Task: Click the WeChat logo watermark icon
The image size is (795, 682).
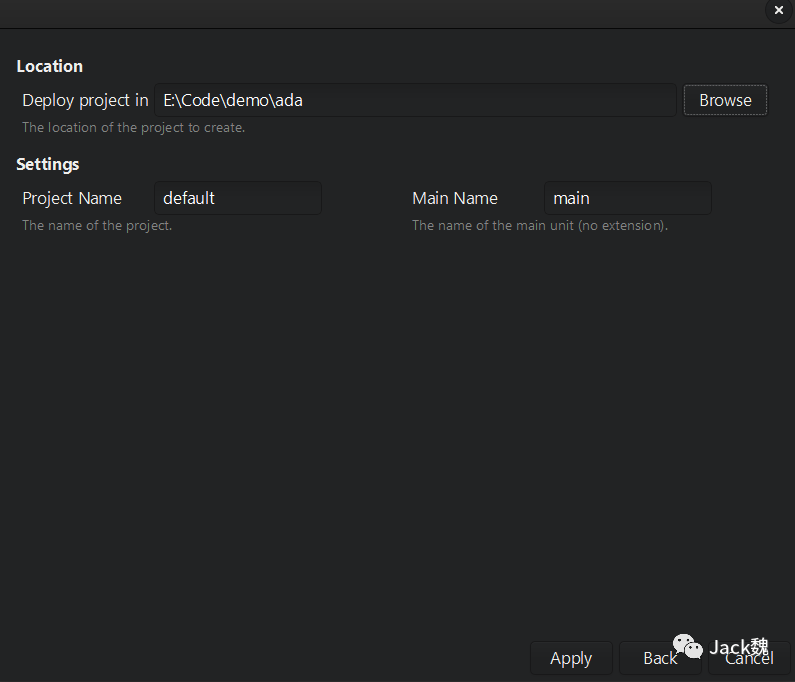Action: (687, 647)
